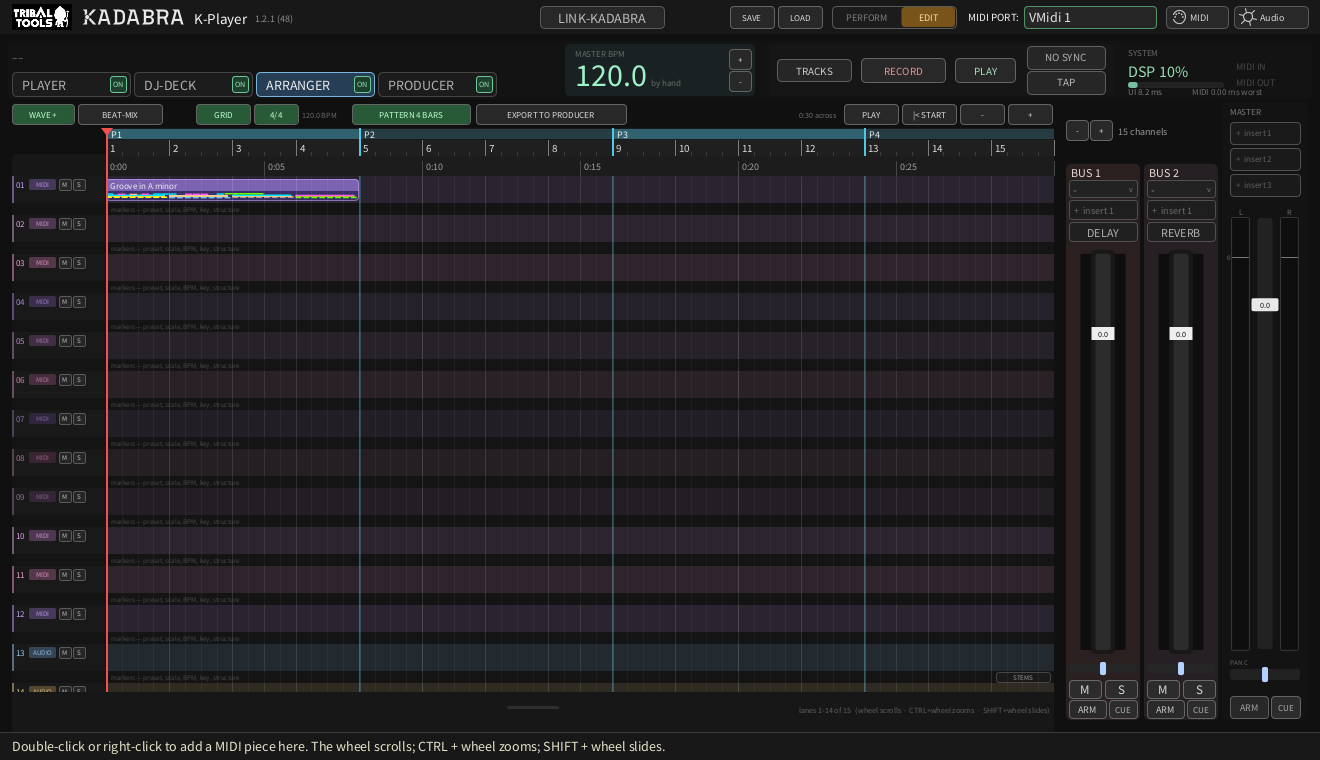Click the LOAD button
Image resolution: width=1320 pixels, height=760 pixels.
point(800,17)
